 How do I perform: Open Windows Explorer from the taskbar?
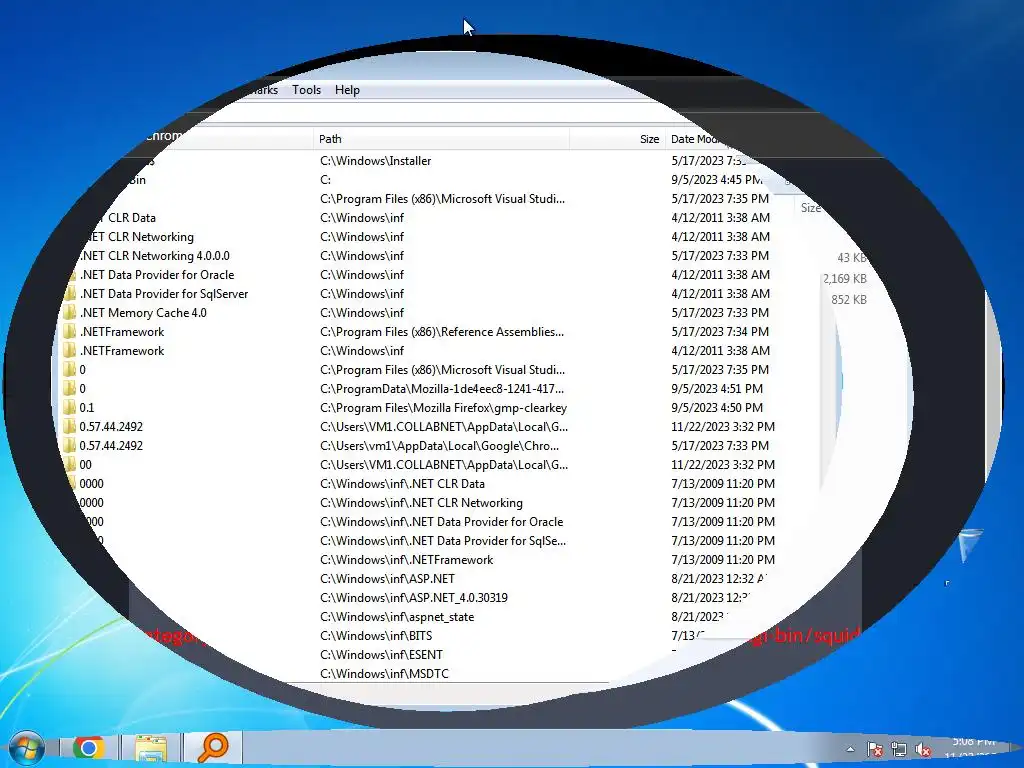[x=151, y=748]
